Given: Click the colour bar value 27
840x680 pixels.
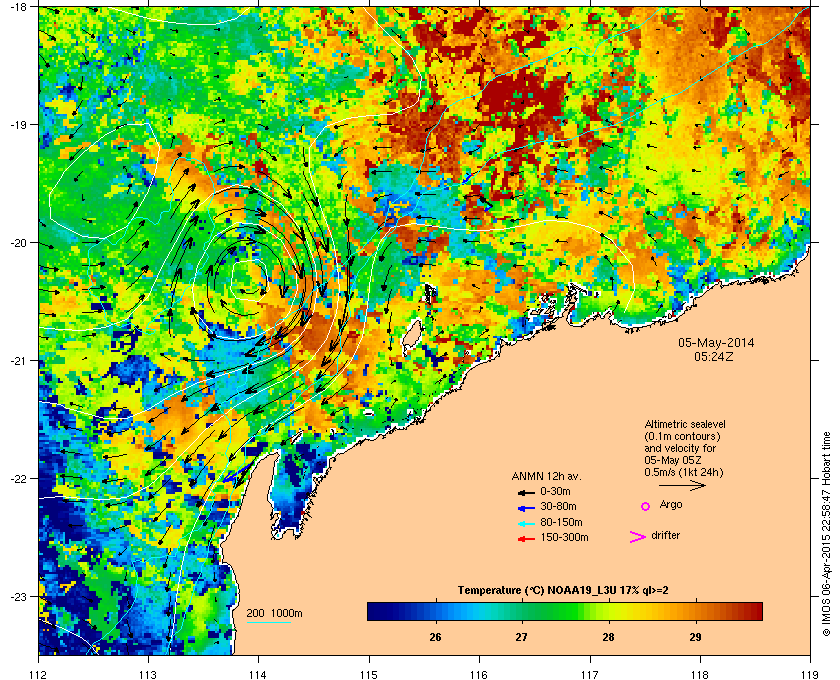Looking at the screenshot, I should 521,637.
